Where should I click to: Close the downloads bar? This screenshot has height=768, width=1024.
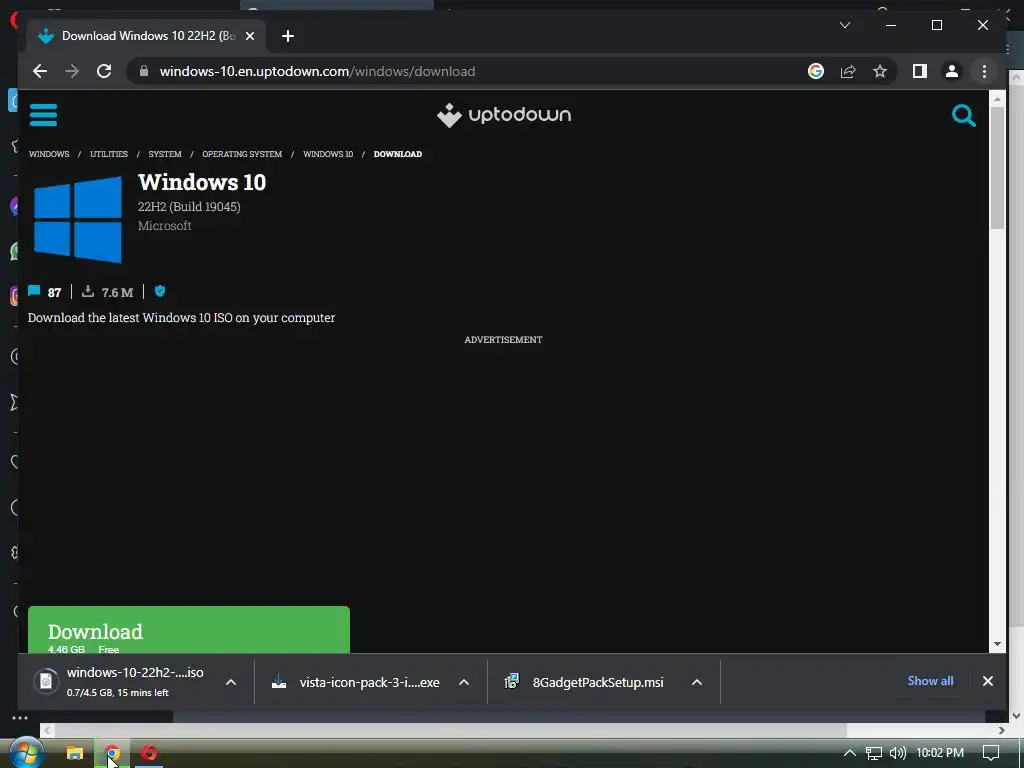(987, 681)
